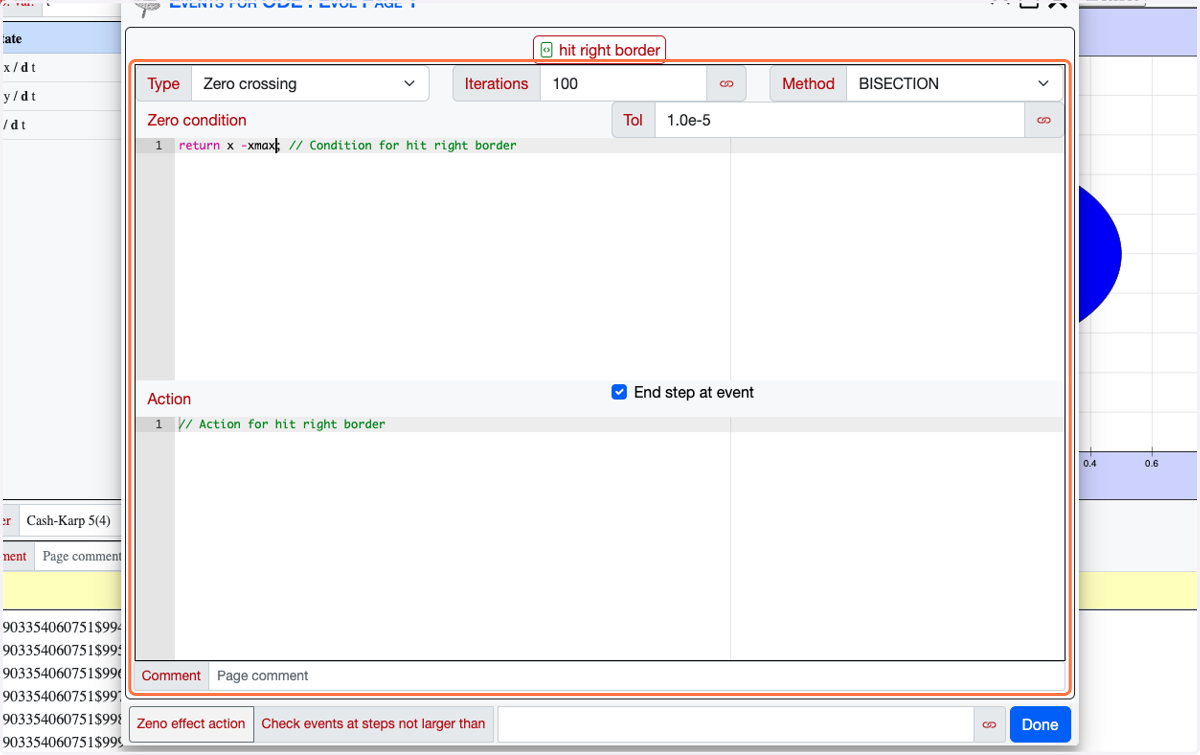Select the Comment label in events dialog

point(171,676)
